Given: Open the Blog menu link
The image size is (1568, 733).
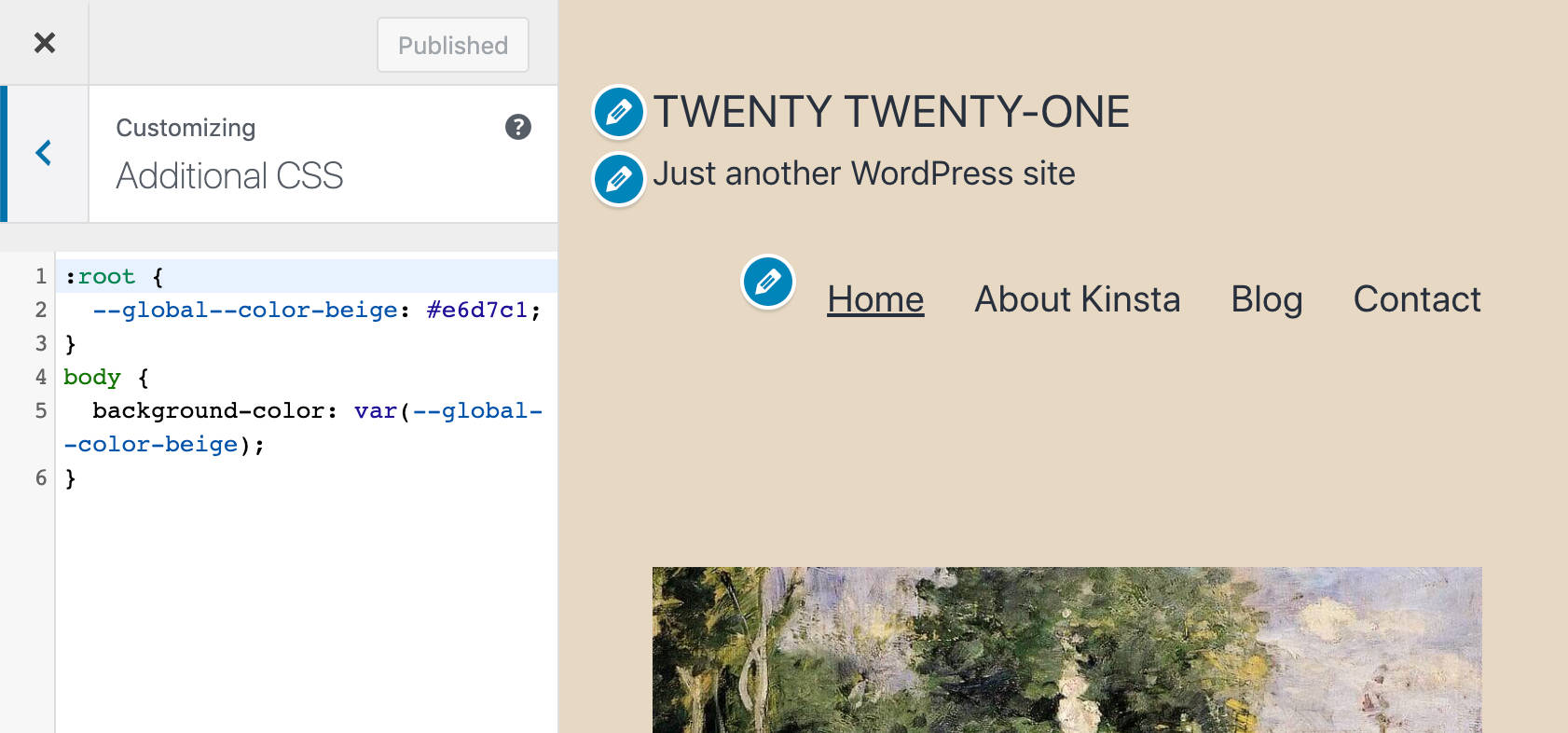Looking at the screenshot, I should (x=1267, y=299).
